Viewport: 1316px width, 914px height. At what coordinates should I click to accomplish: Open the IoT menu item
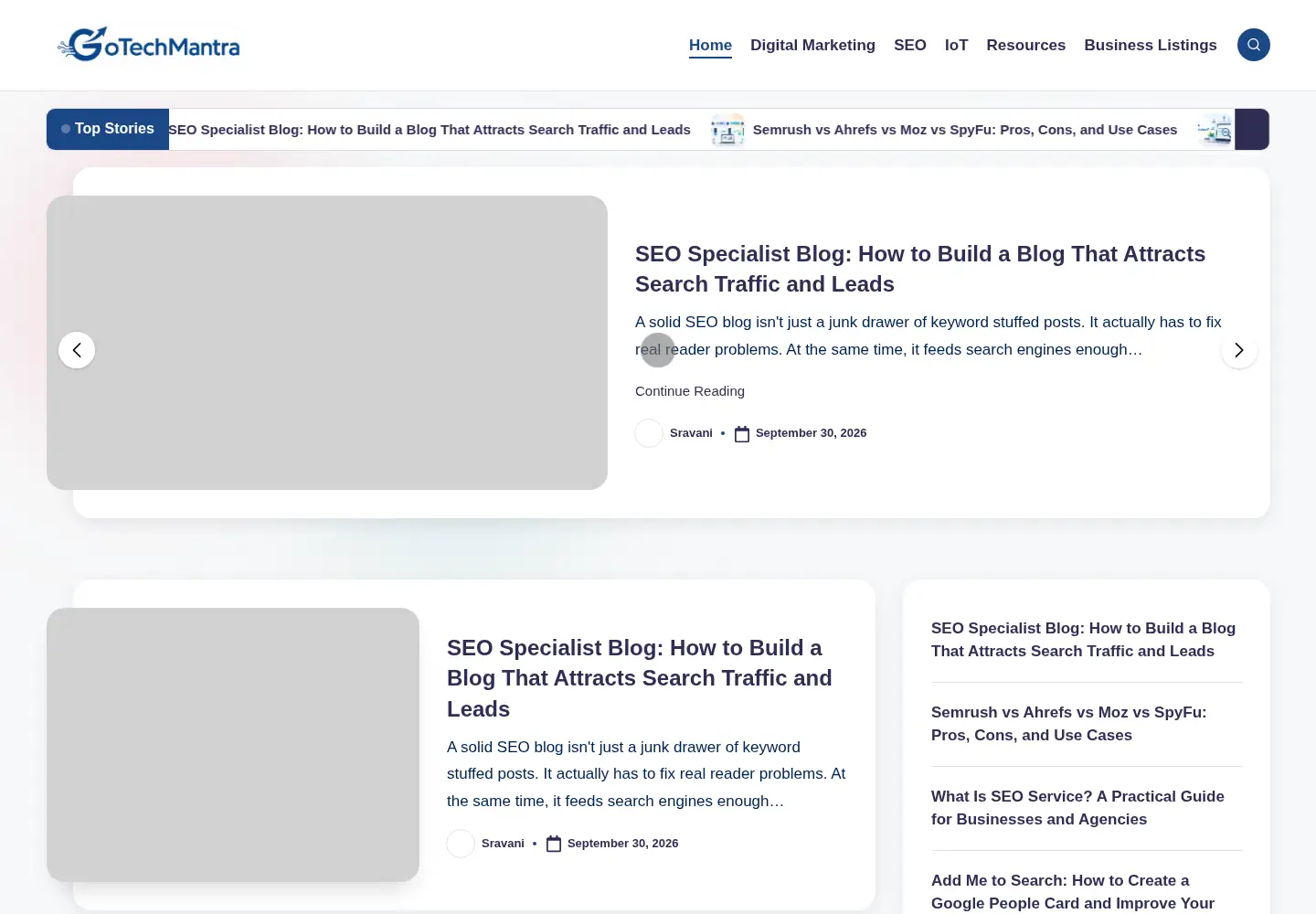pyautogui.click(x=956, y=45)
